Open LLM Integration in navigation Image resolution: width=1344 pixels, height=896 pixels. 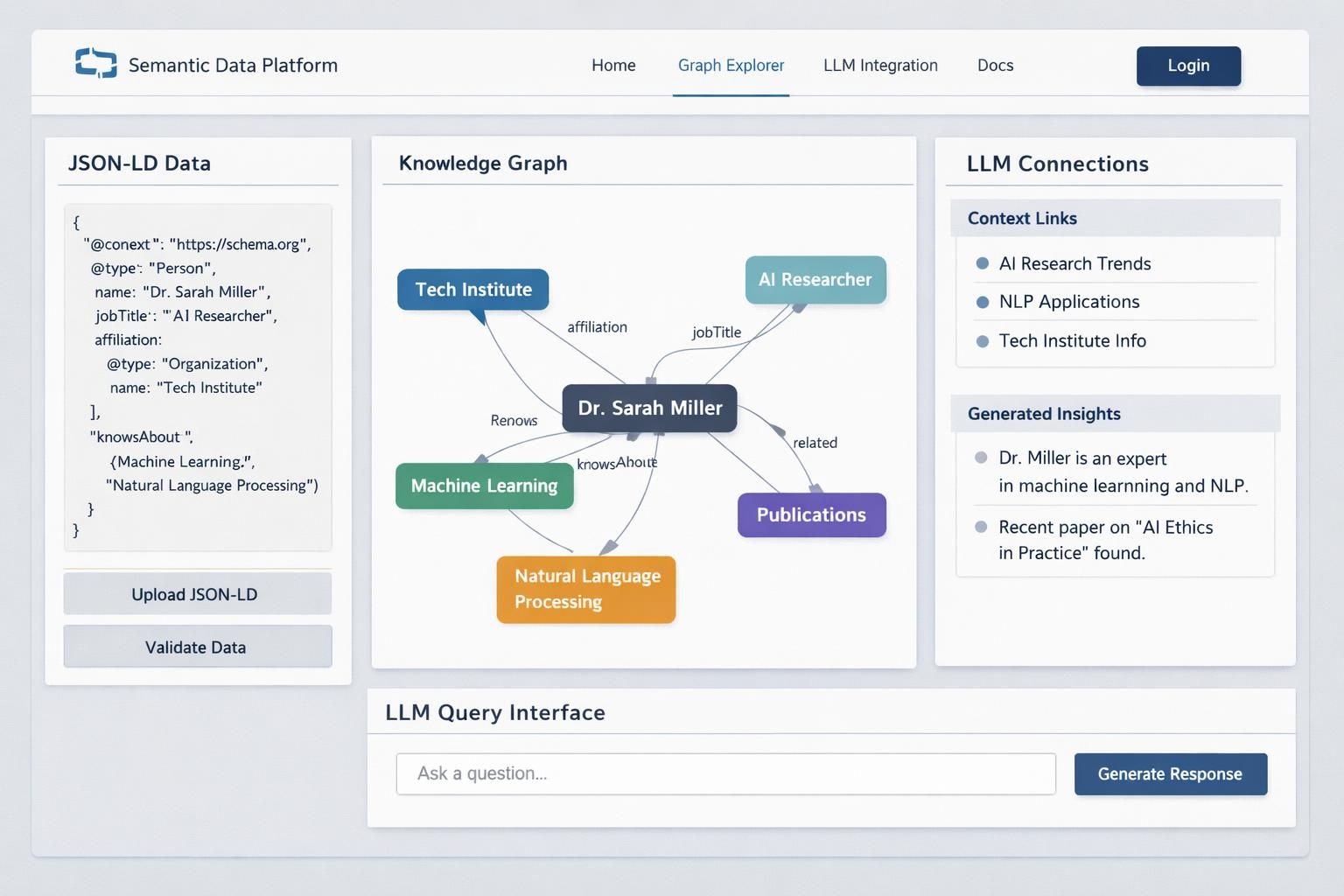pyautogui.click(x=880, y=66)
